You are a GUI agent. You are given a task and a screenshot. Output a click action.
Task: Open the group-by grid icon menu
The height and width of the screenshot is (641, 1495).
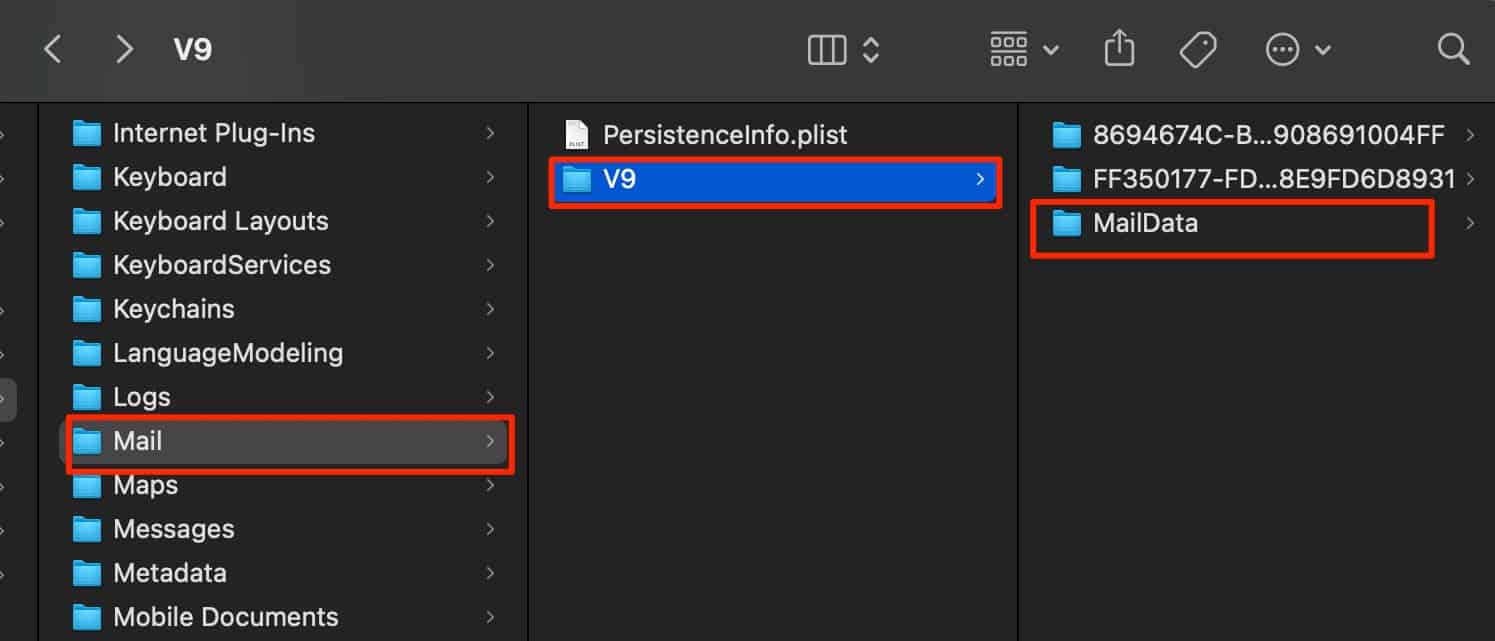coord(1024,49)
